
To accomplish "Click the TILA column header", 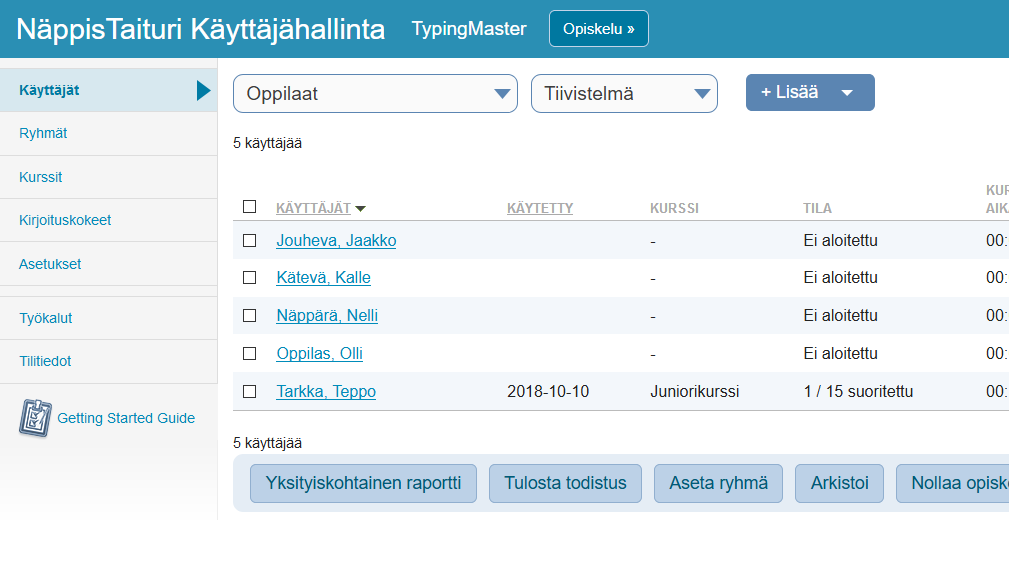I will pyautogui.click(x=817, y=209).
